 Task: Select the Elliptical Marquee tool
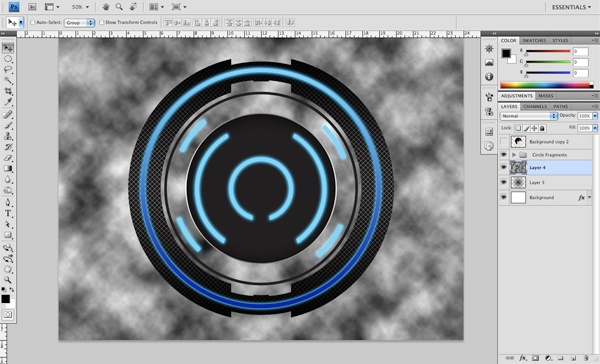[8, 59]
